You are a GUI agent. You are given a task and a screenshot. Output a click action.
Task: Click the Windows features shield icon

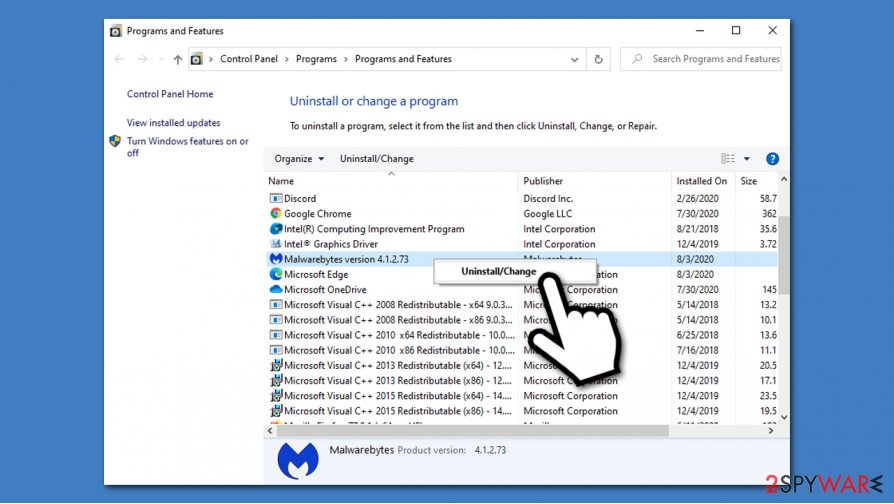click(x=115, y=141)
